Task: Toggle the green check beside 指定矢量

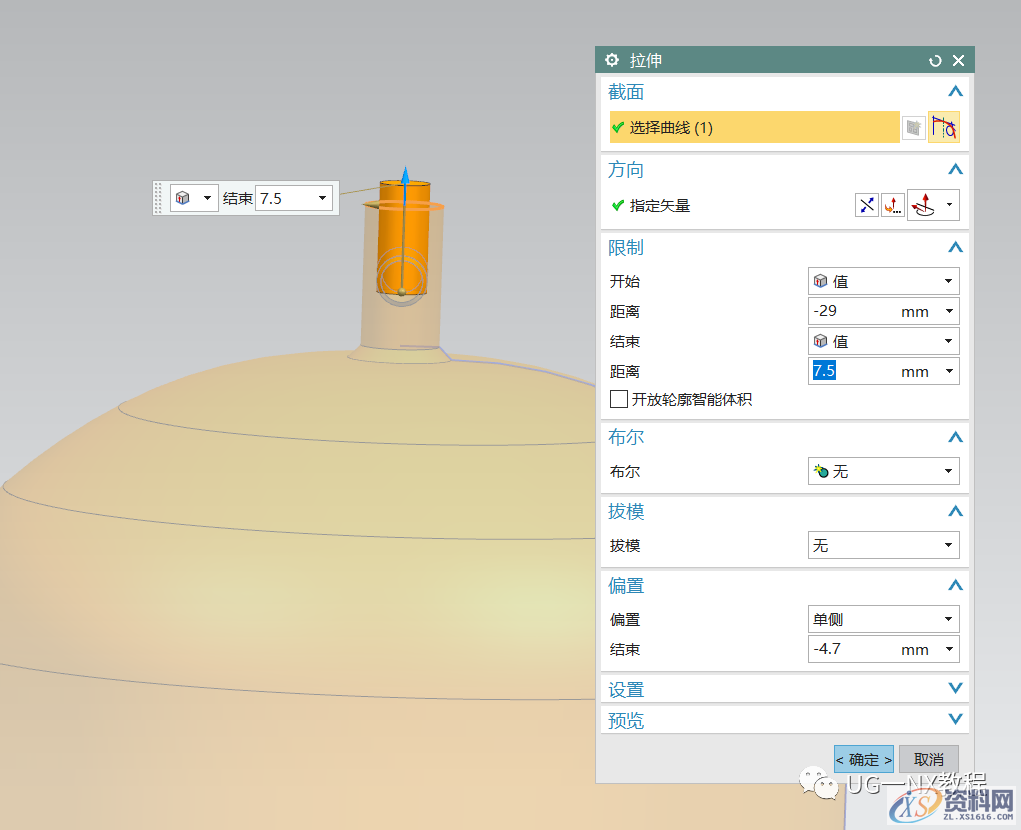Action: 620,205
